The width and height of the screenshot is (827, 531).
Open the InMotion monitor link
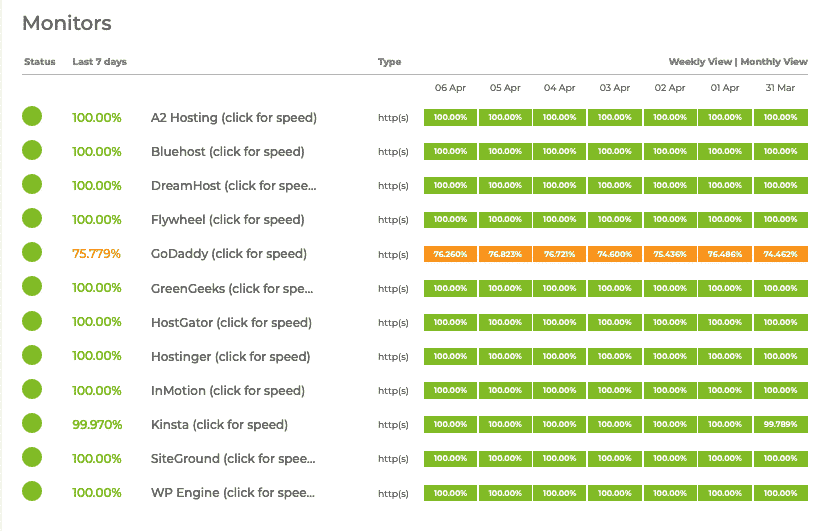pos(228,391)
